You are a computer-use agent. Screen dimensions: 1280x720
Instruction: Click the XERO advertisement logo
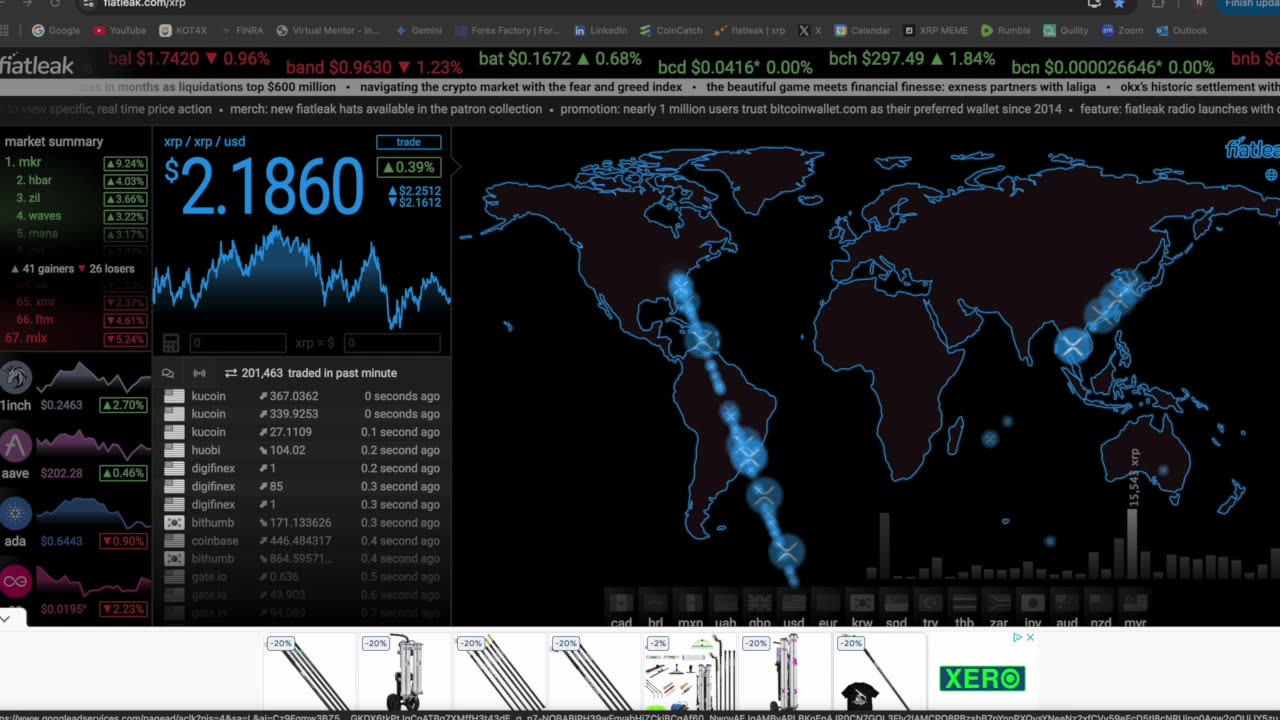[982, 679]
